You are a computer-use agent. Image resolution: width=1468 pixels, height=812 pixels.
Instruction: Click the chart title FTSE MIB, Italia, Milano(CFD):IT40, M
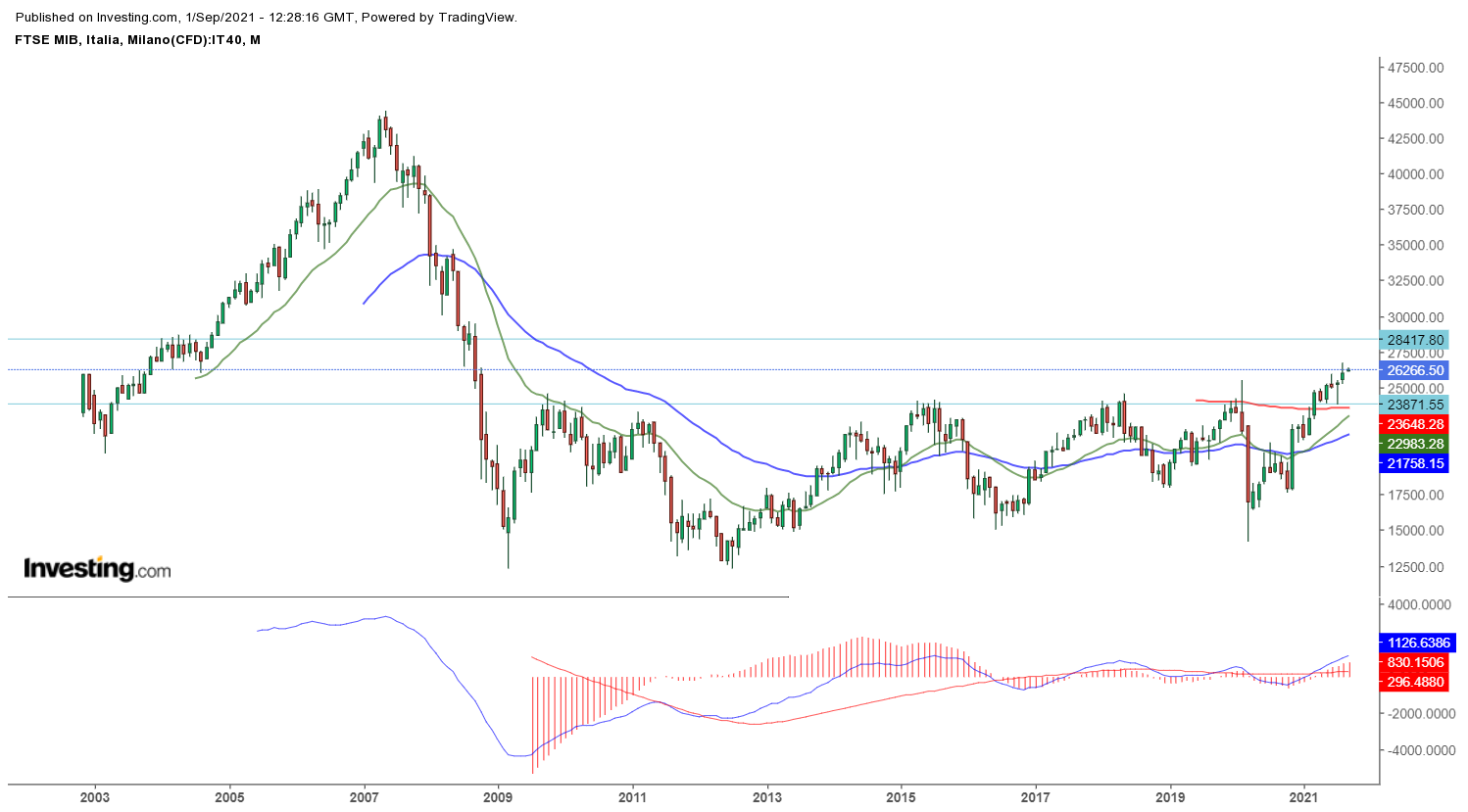point(137,40)
